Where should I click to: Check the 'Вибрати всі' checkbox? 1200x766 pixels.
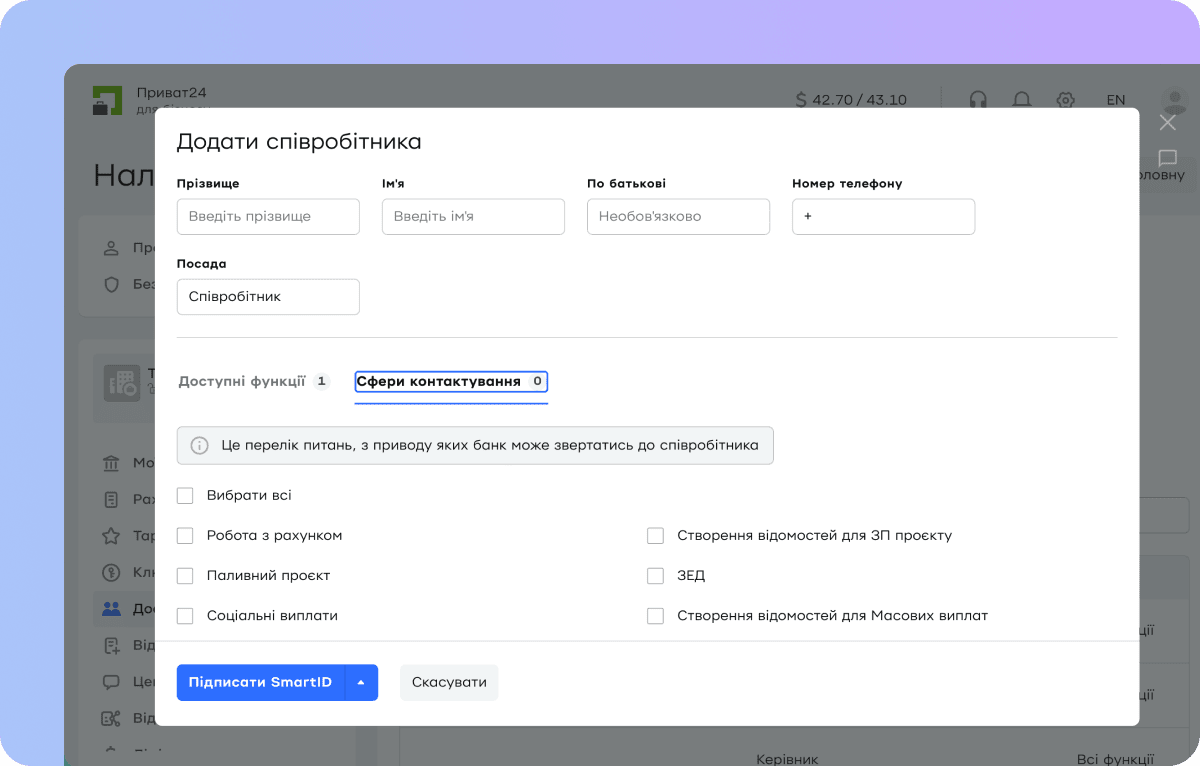point(185,495)
